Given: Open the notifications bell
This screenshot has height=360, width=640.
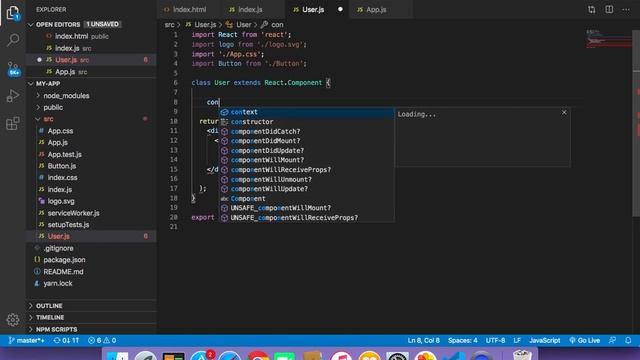Looking at the screenshot, I should point(628,340).
